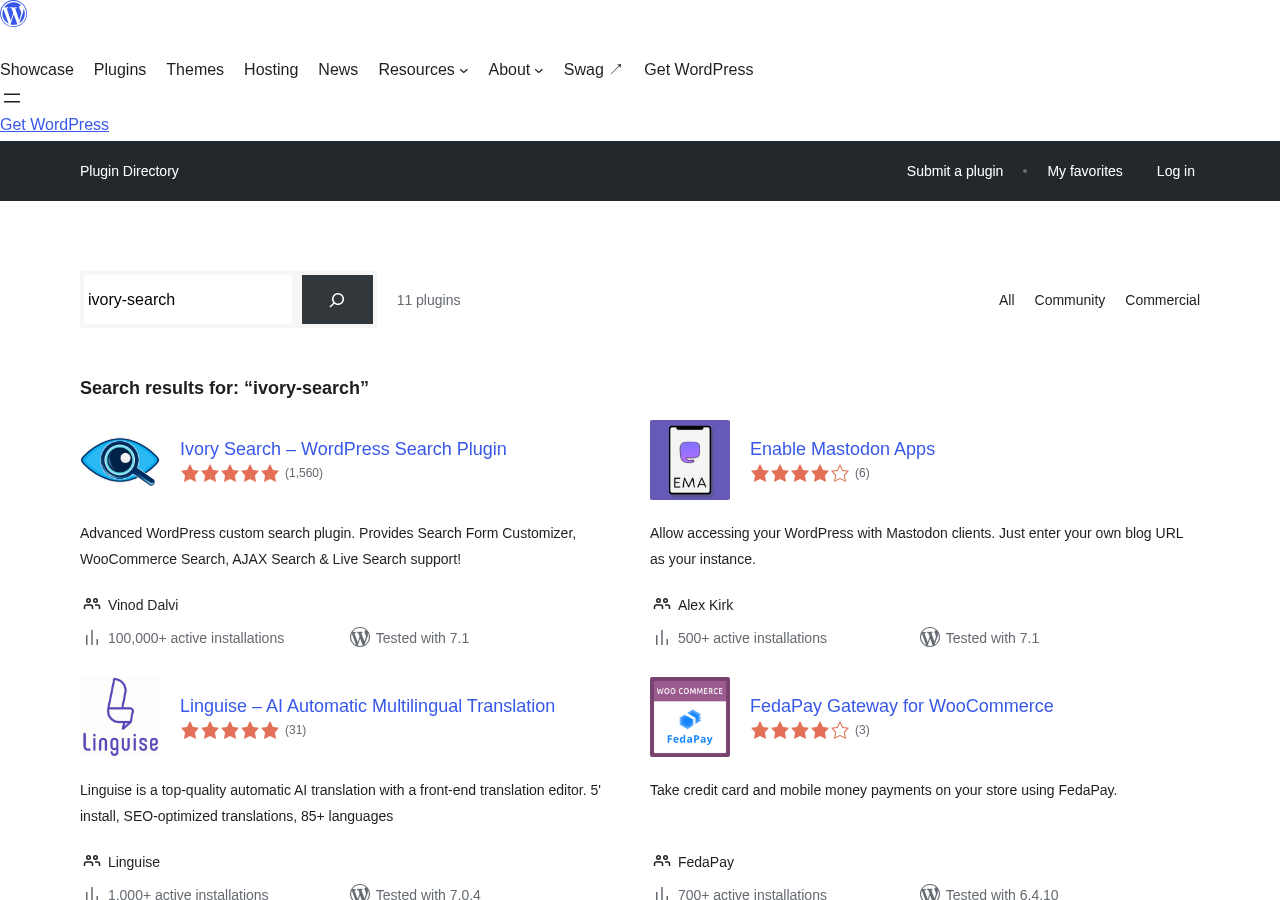Open Enable Mastodon Apps title link
This screenshot has height=900, width=1280.
(842, 449)
